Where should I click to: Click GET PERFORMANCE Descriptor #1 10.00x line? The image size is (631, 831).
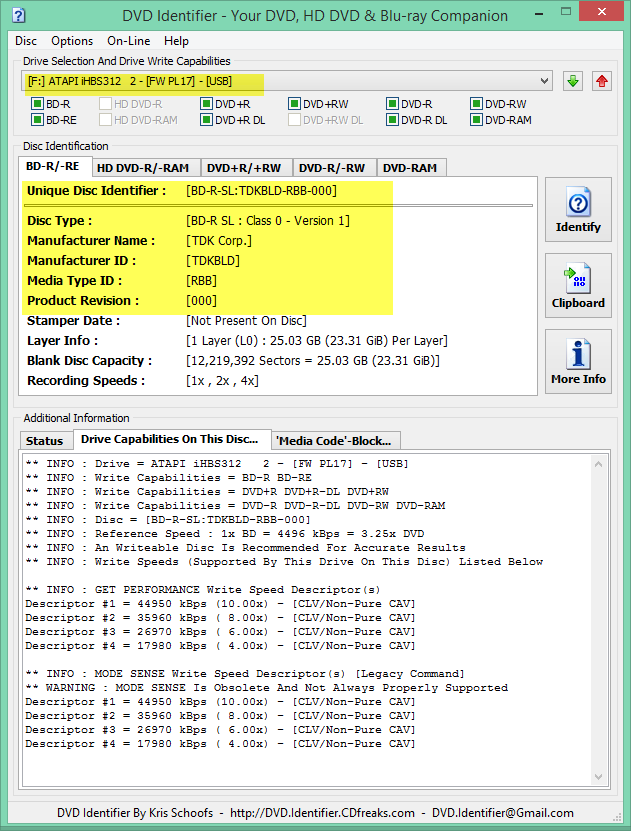coord(220,604)
